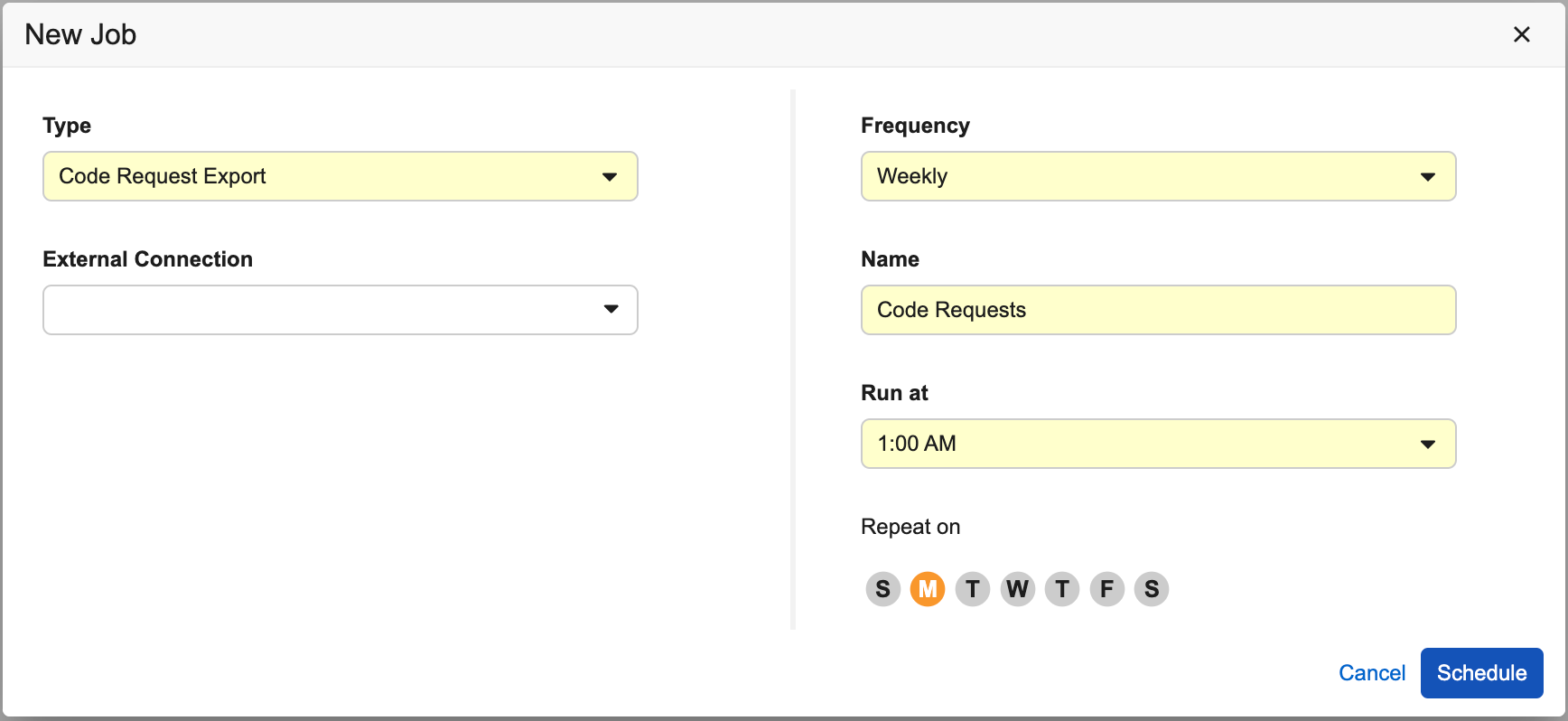Click the Cancel link
This screenshot has width=1568, height=721.
[1371, 673]
